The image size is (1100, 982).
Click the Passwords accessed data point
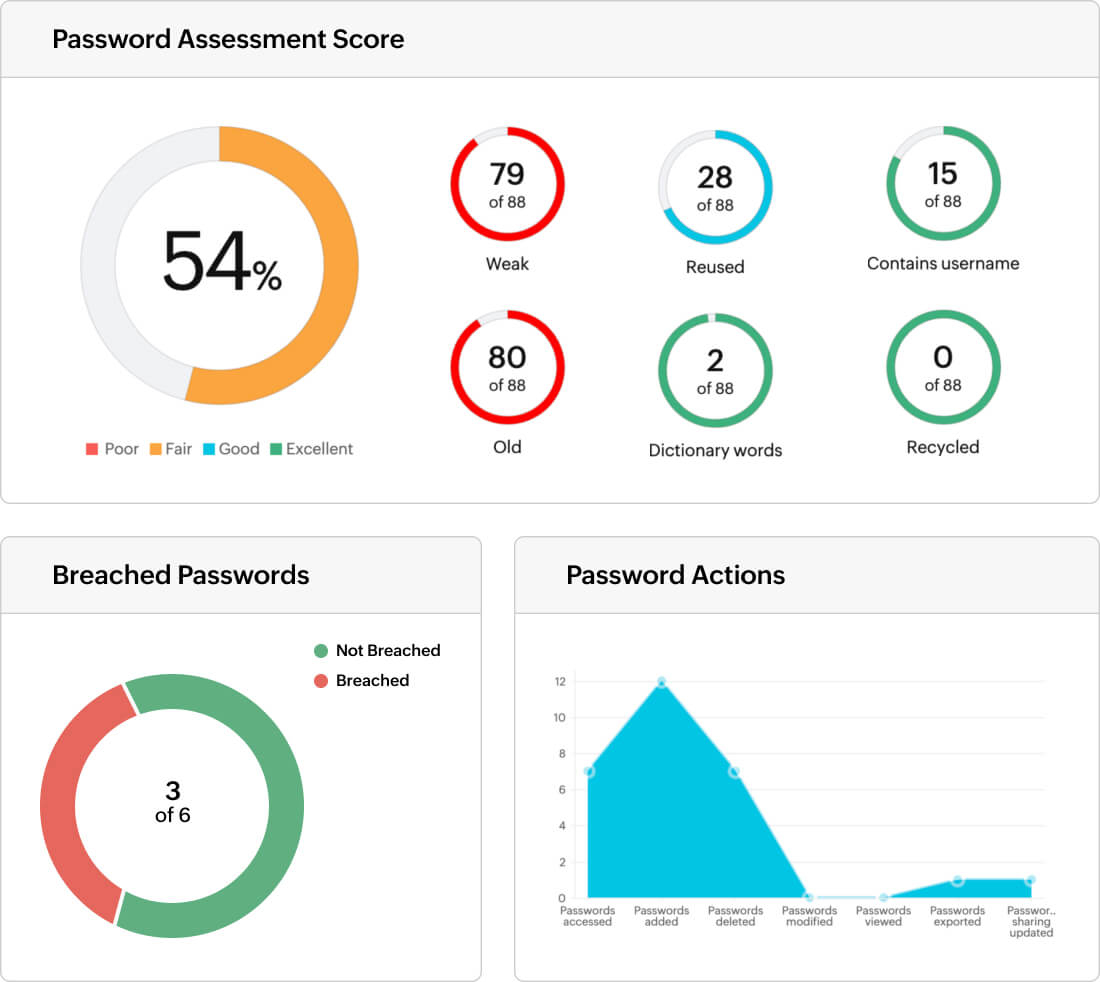point(589,772)
